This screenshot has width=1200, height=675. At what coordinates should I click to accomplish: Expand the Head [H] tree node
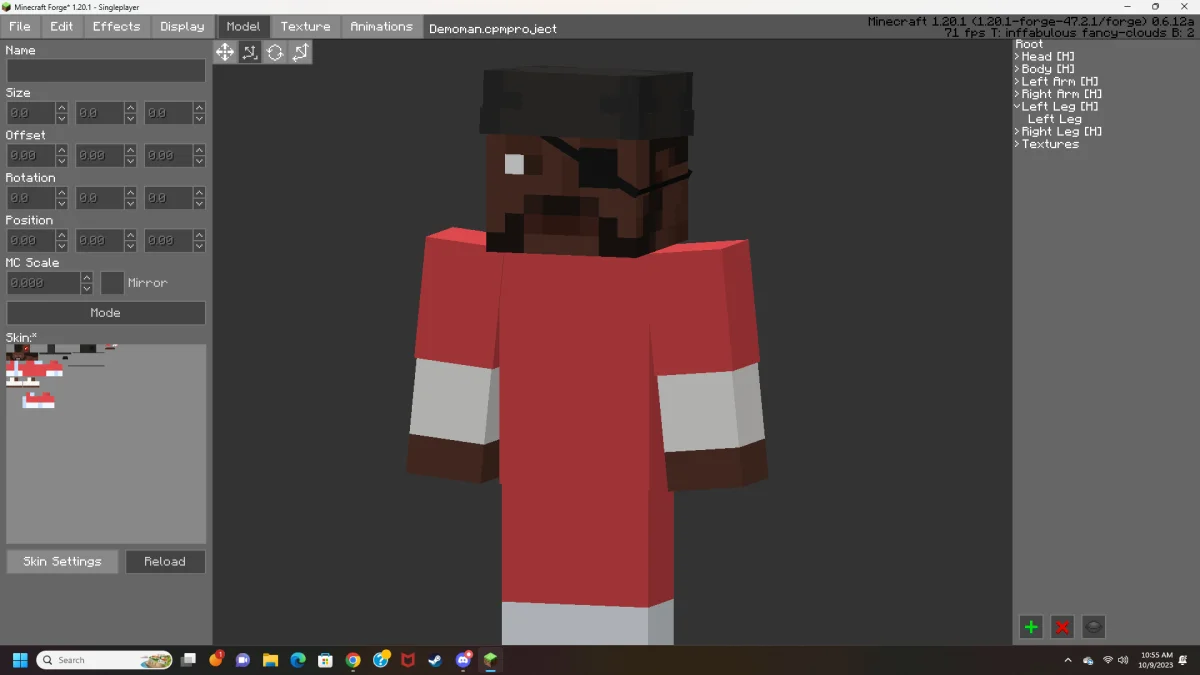coord(1017,57)
